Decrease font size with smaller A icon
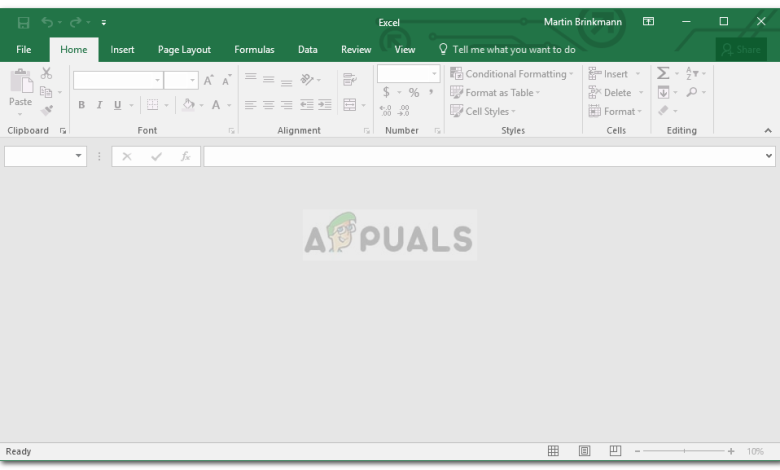The image size is (780, 470). 226,80
